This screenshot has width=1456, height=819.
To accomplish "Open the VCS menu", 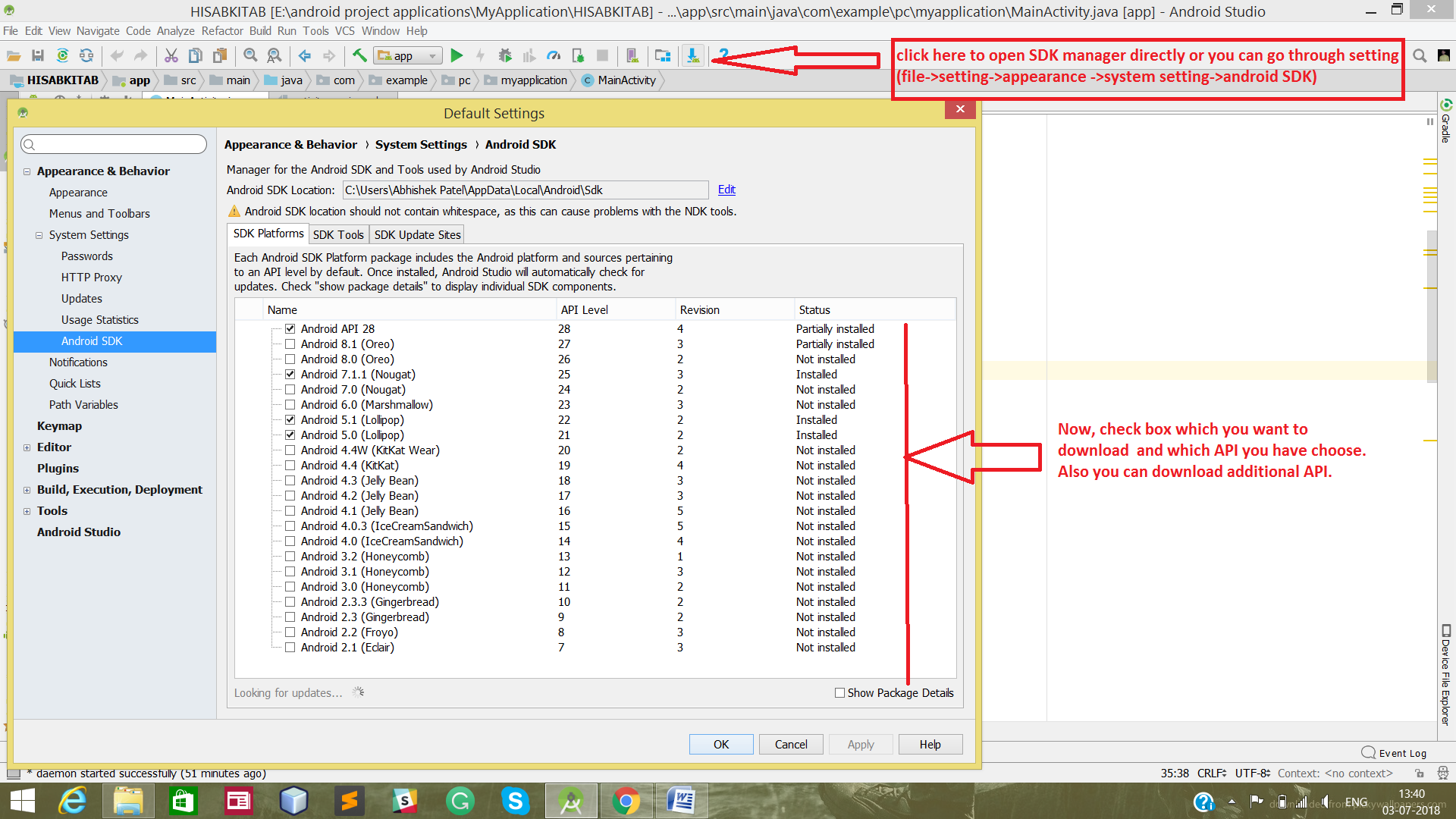I will (344, 31).
